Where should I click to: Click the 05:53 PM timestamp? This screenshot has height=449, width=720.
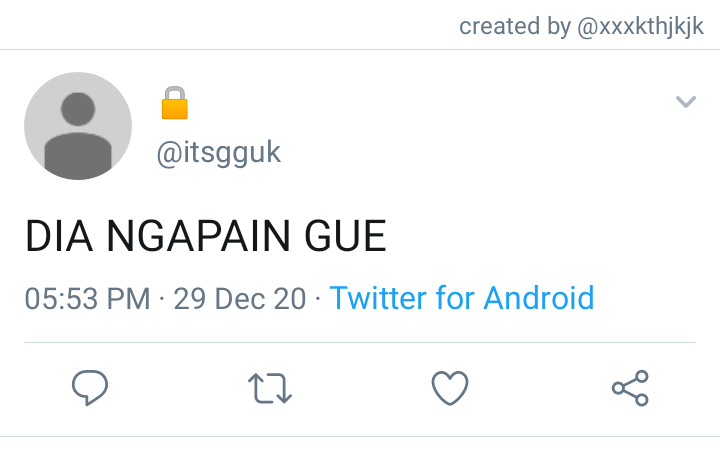coord(87,299)
